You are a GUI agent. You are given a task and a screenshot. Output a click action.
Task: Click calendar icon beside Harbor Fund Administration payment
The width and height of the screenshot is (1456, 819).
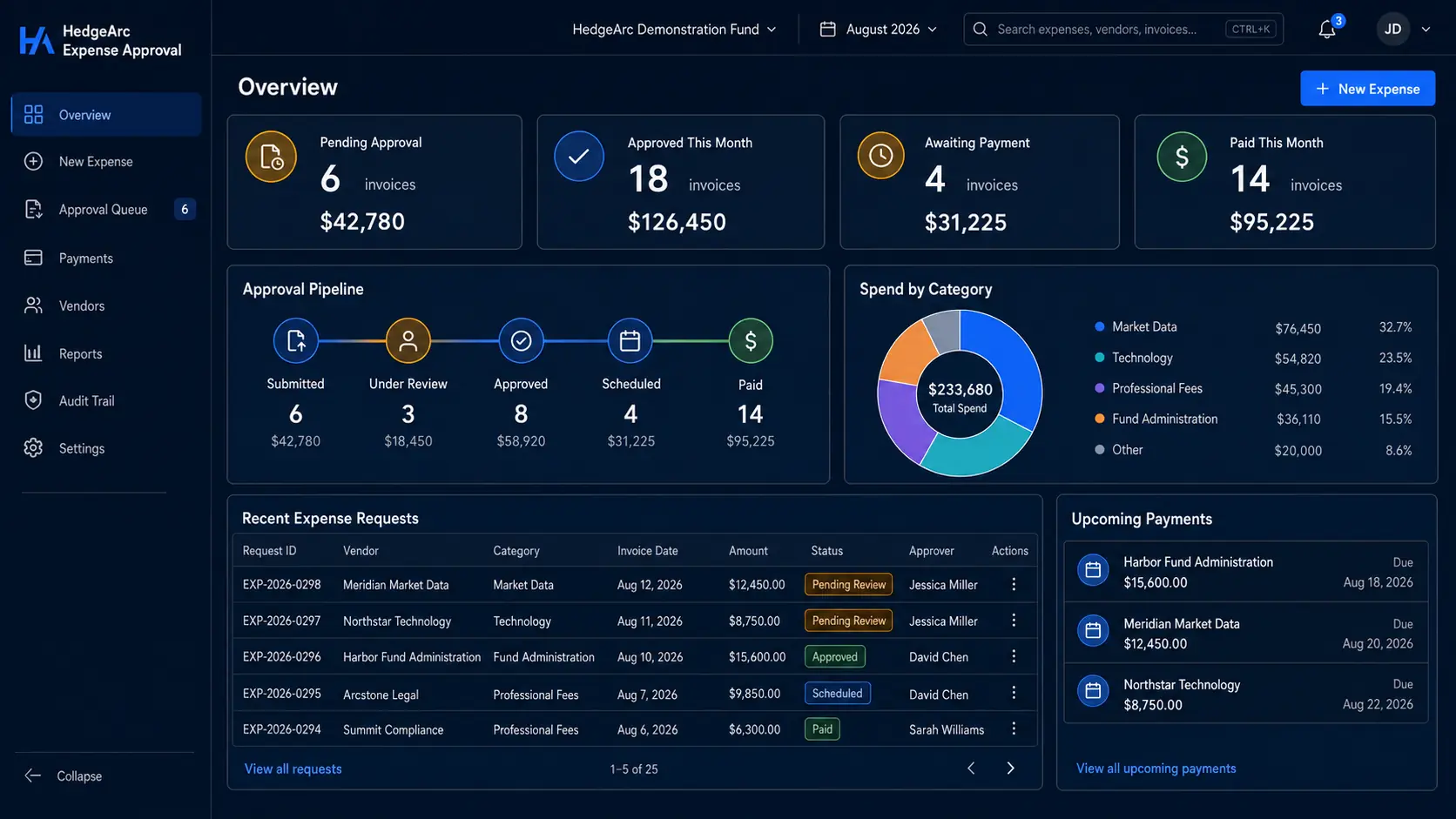pyautogui.click(x=1093, y=571)
